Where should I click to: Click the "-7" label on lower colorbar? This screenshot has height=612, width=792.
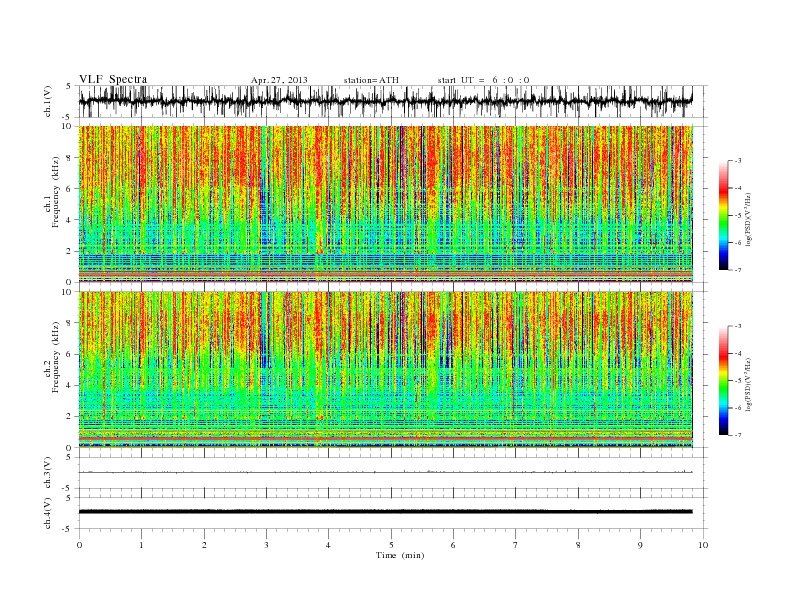(738, 435)
